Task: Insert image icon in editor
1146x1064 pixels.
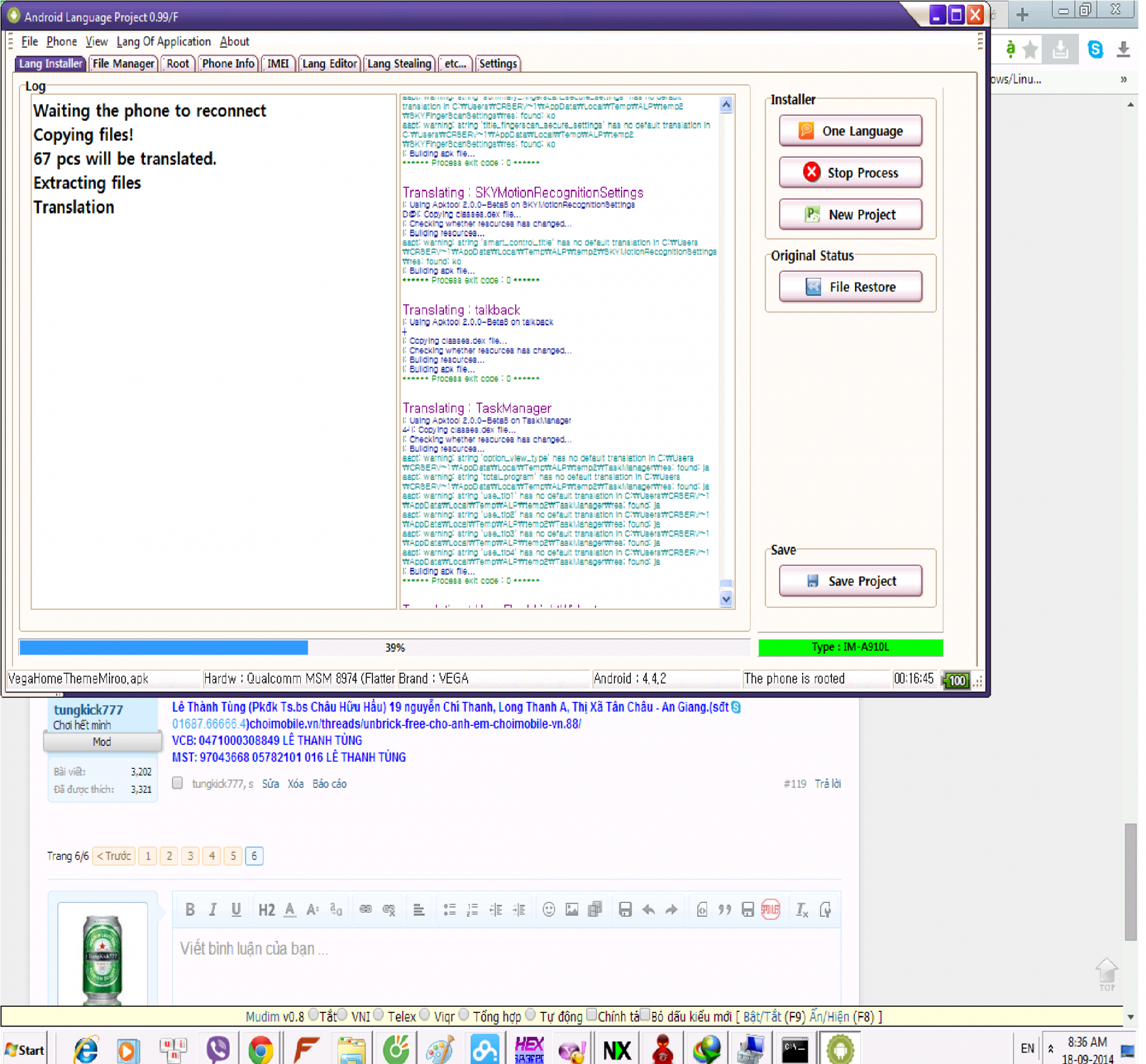Action: click(571, 909)
